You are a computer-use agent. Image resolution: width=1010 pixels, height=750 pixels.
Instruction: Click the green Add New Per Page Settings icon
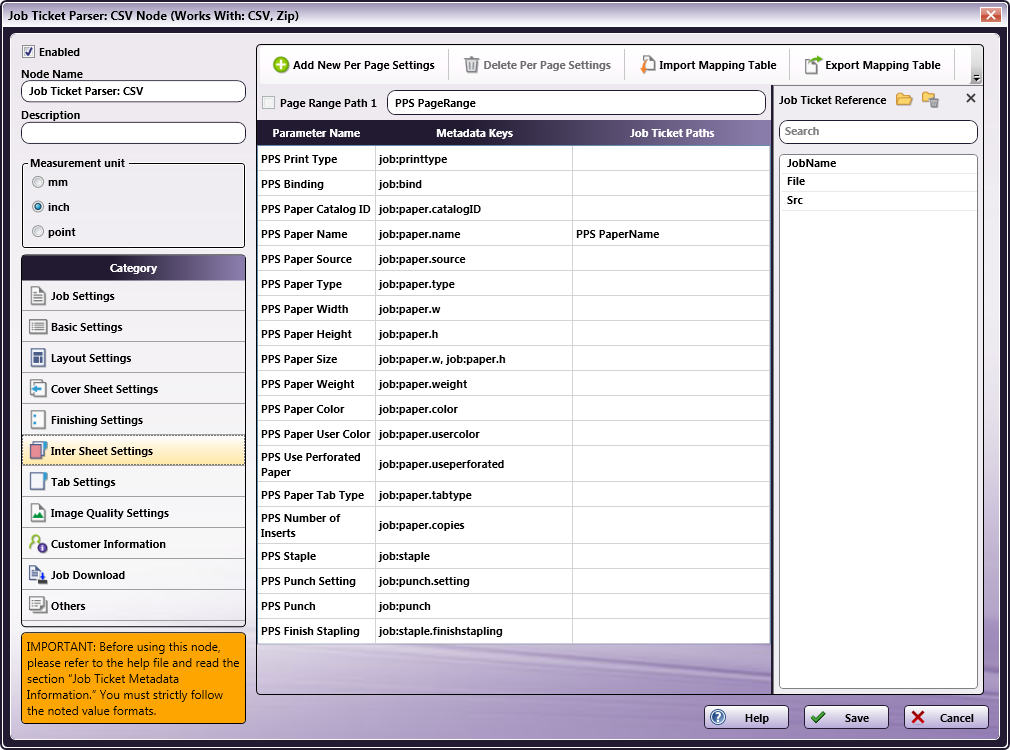pos(281,65)
